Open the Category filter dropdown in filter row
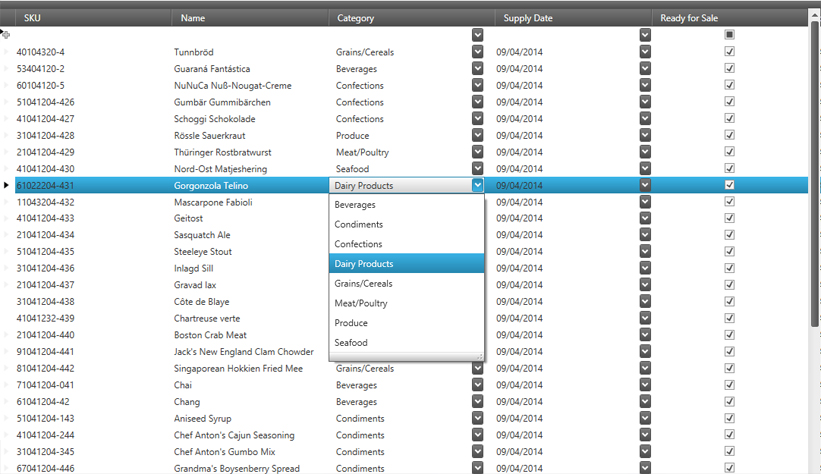This screenshot has width=821, height=474. (x=478, y=35)
